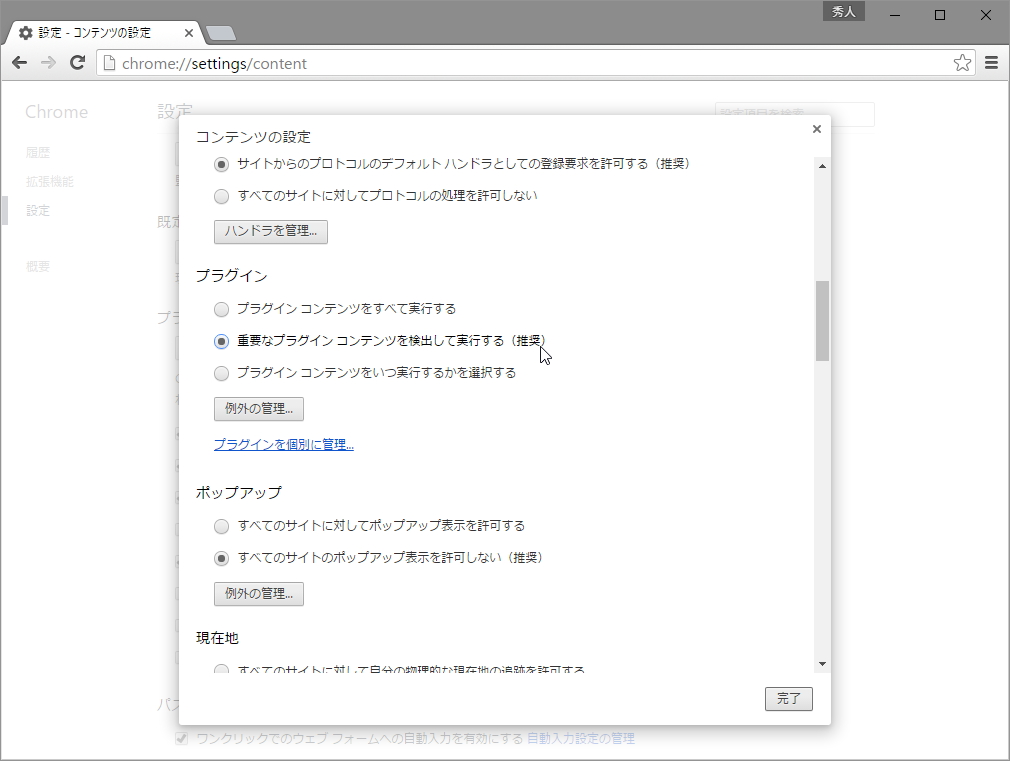Select プラグイン コンテンツをすべて実行する radio button
The height and width of the screenshot is (761, 1010).
pos(221,309)
